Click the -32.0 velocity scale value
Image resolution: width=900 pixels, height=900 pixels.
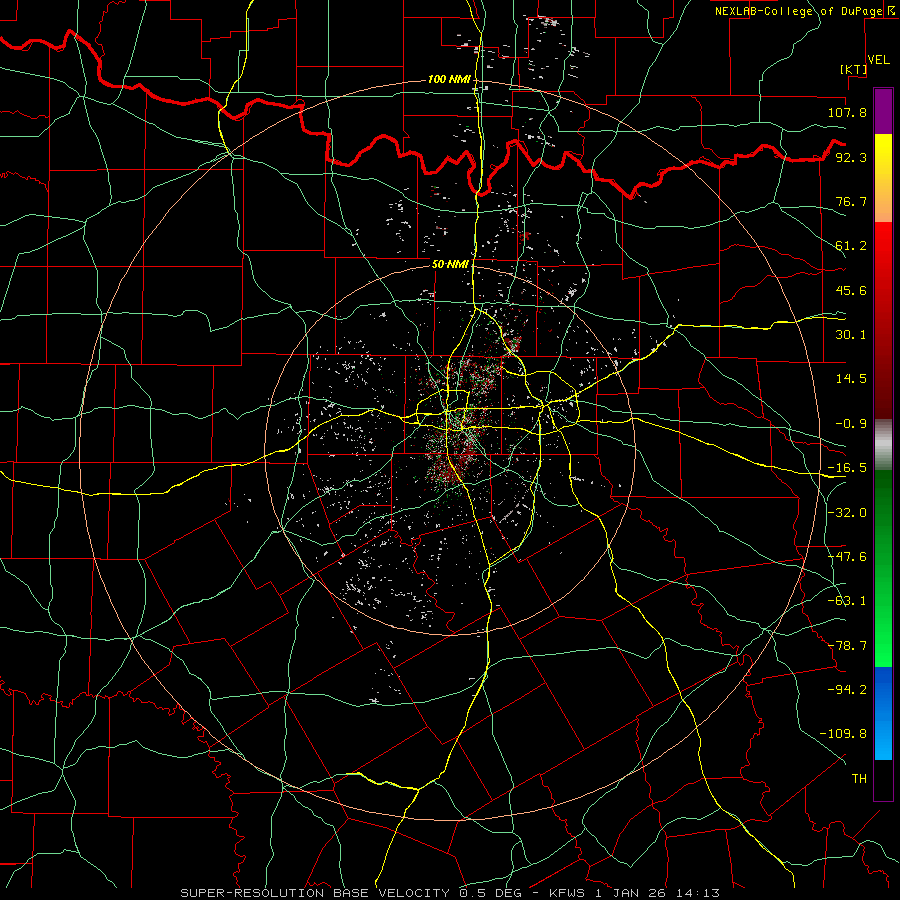coord(847,513)
